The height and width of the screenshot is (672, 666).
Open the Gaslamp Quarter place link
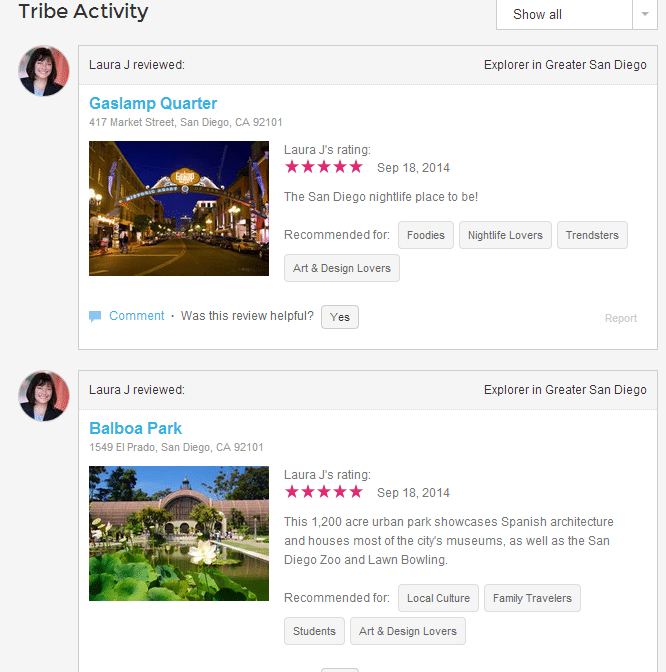tap(153, 103)
